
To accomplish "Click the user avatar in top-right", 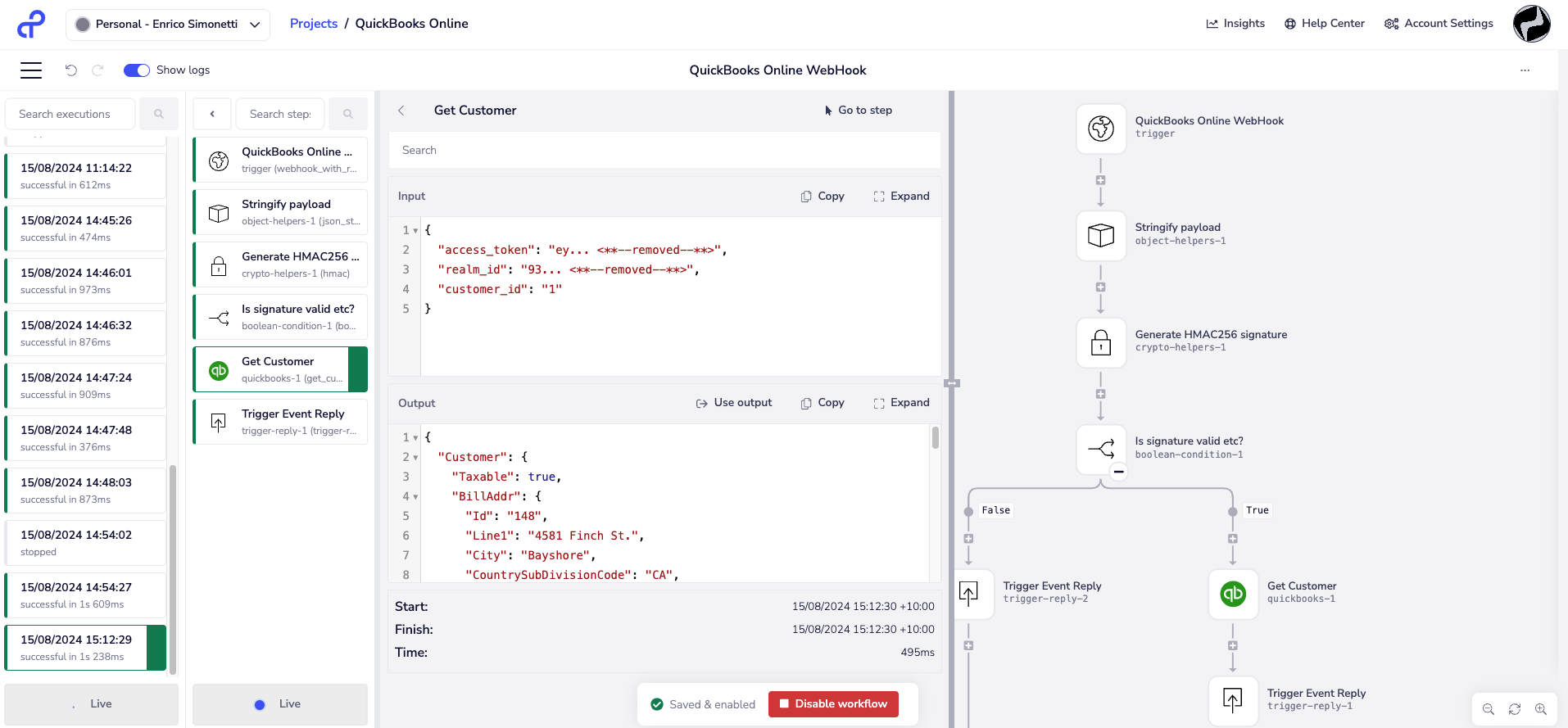I will click(x=1531, y=24).
